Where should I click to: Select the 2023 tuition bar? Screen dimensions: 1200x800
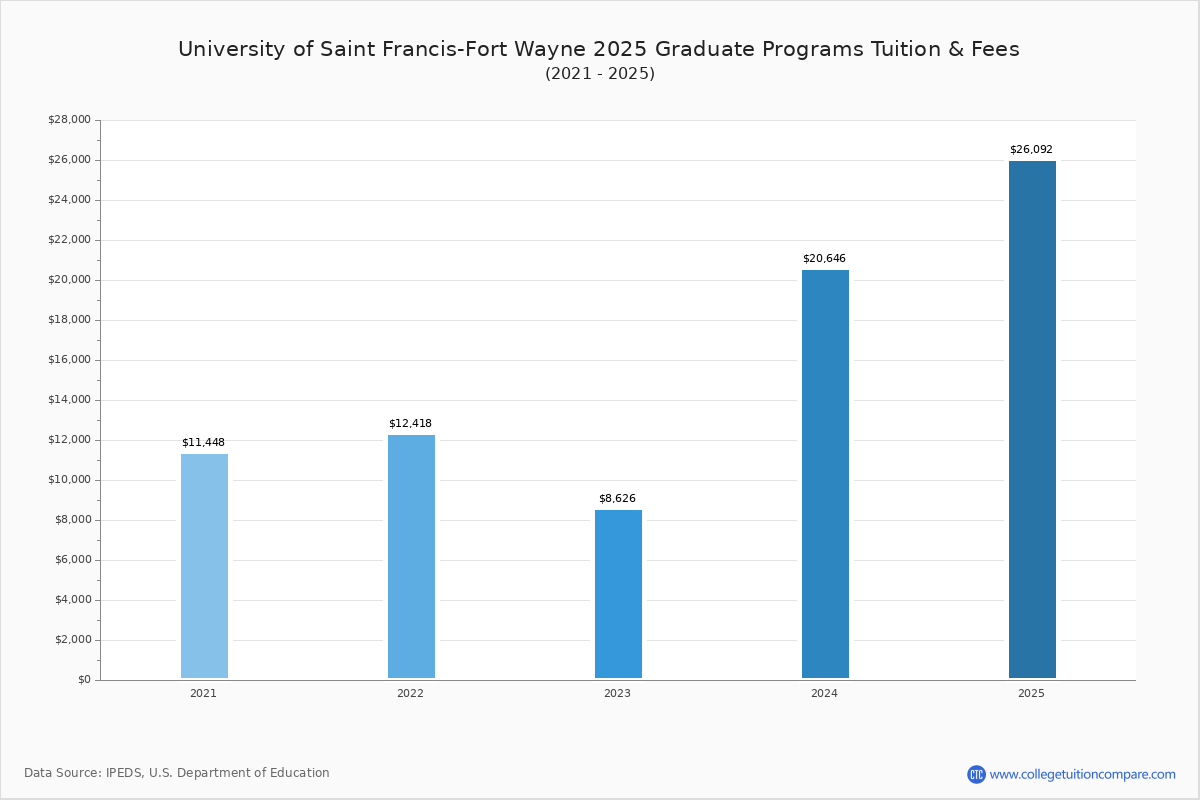(x=618, y=594)
